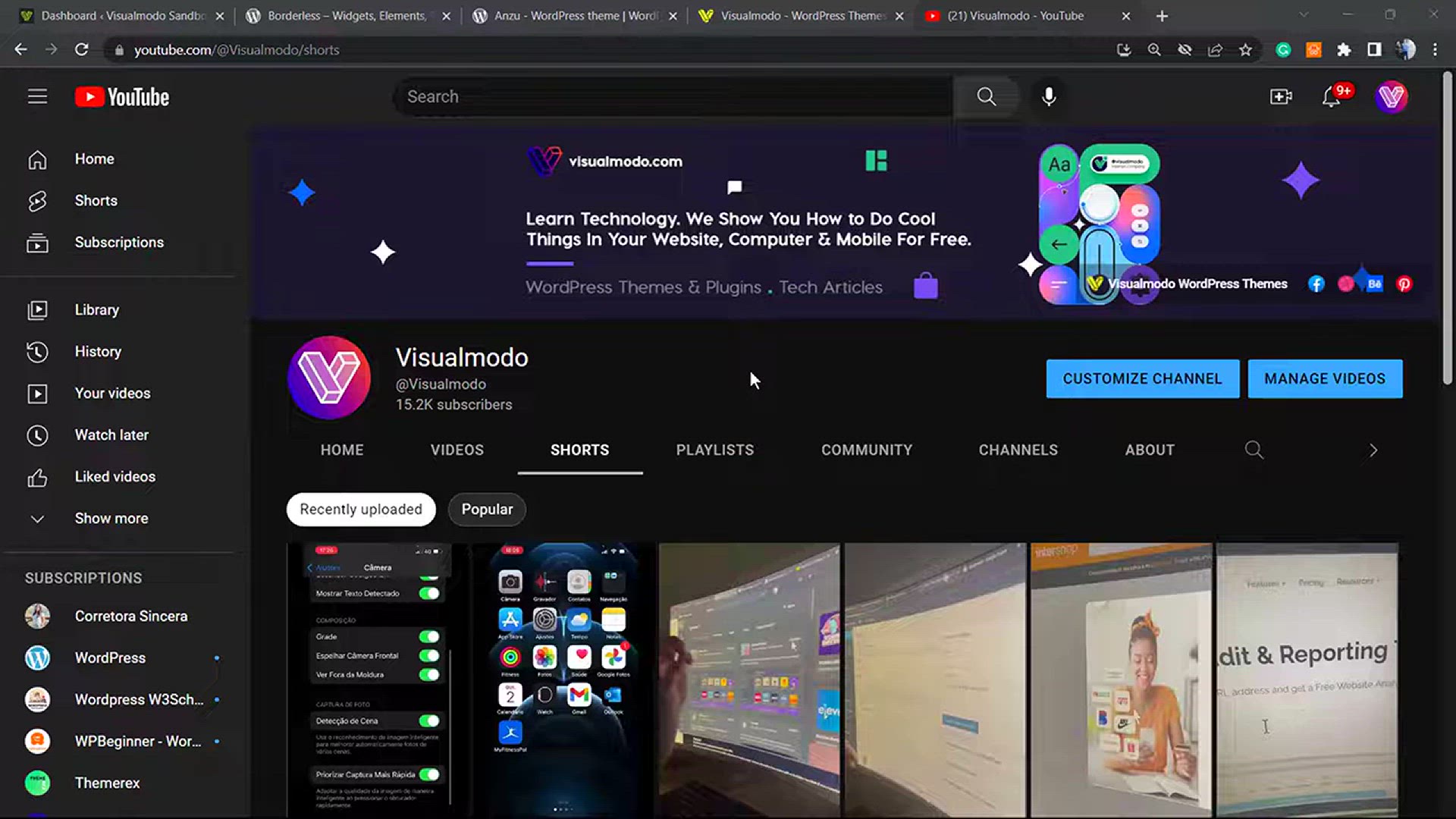Bookmark this page with star icon

pyautogui.click(x=1245, y=49)
